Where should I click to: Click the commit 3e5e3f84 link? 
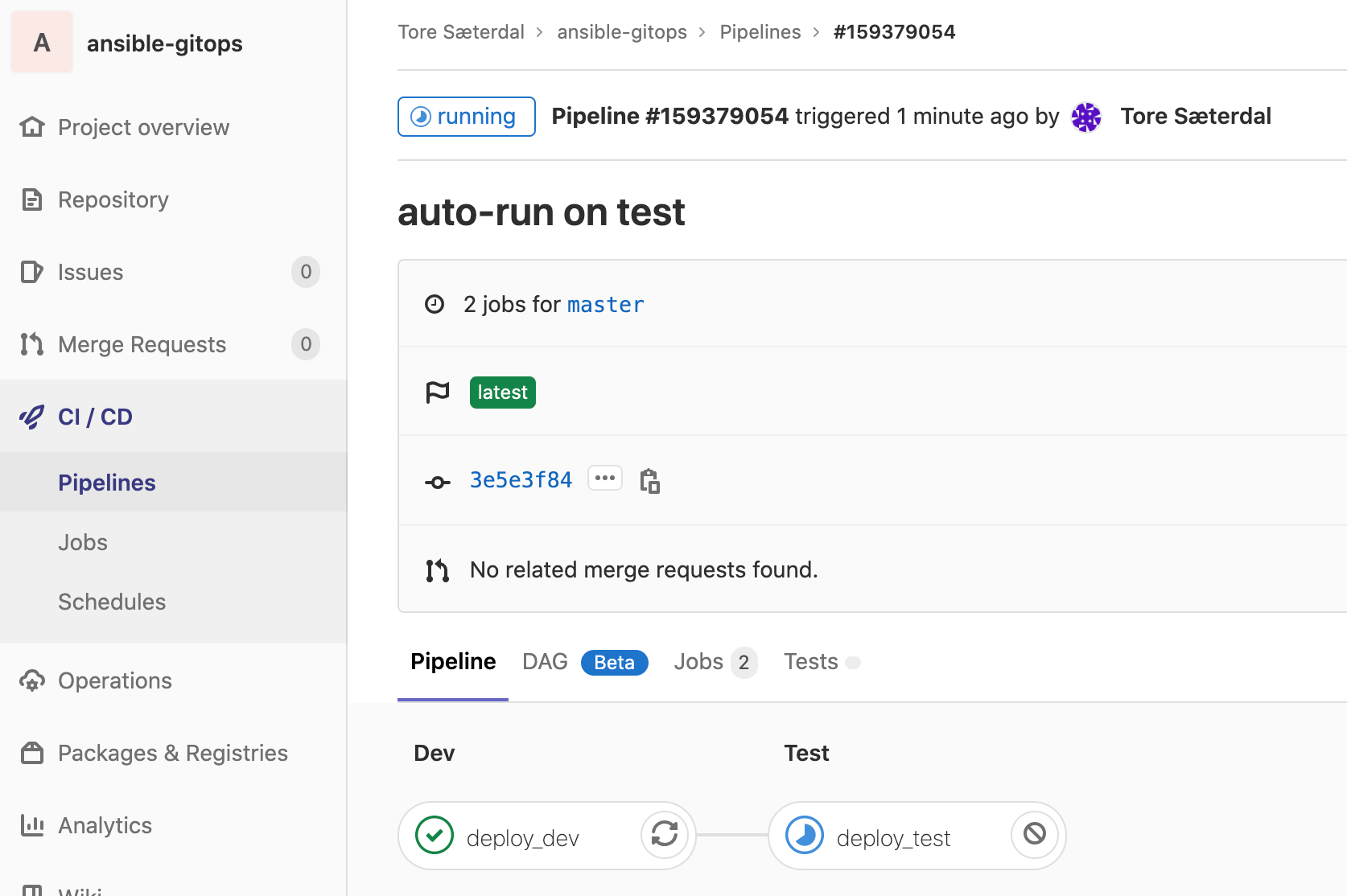point(521,479)
